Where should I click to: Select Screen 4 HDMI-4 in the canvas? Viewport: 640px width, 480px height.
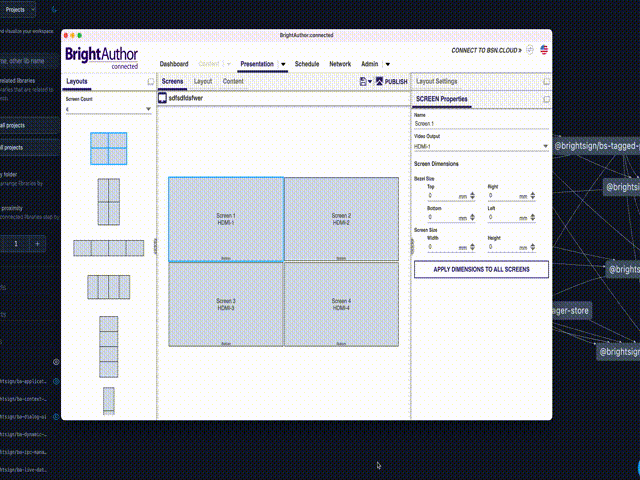pyautogui.click(x=341, y=304)
